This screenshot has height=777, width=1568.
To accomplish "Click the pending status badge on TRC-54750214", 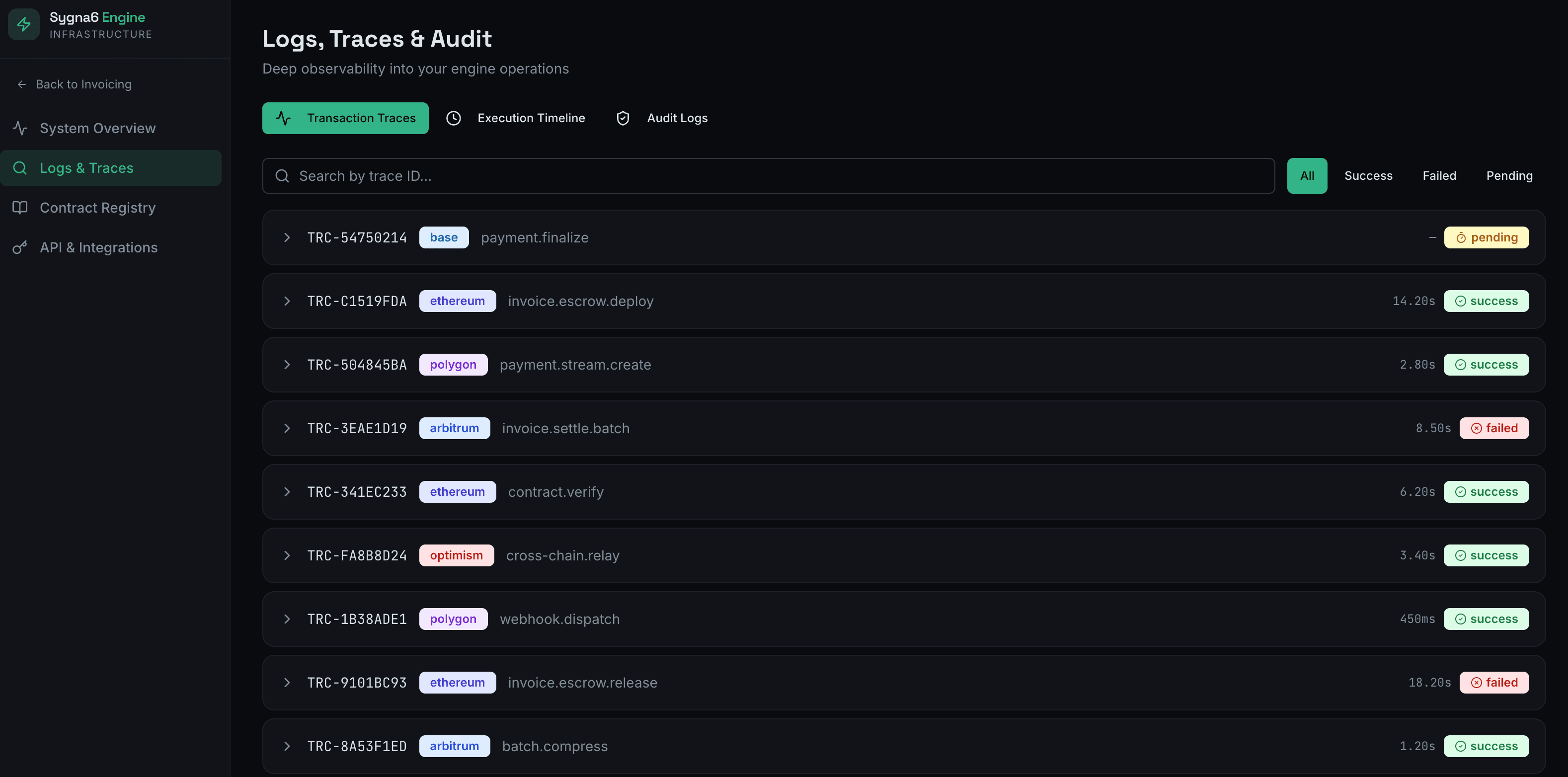I will click(x=1487, y=237).
